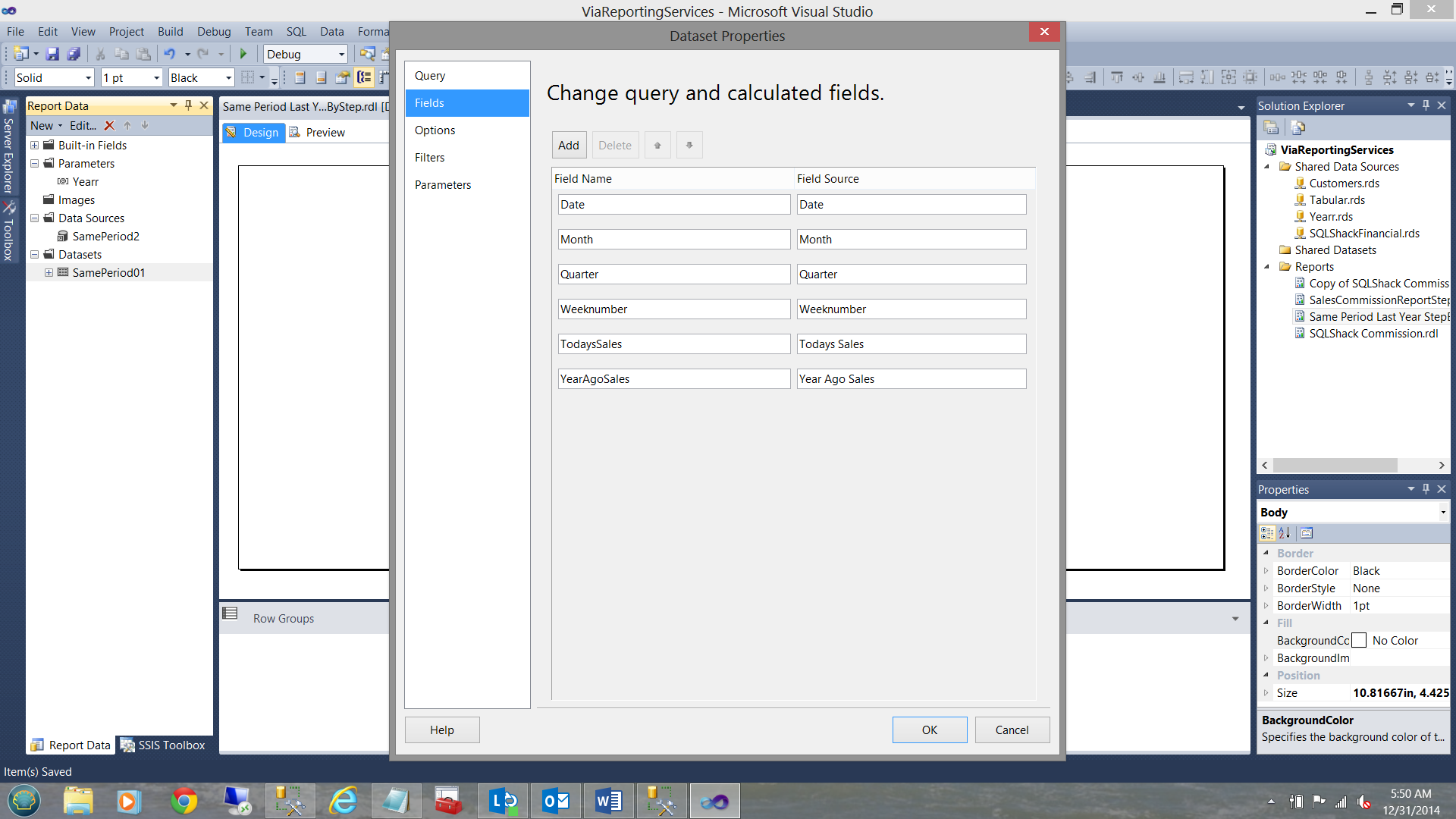
Task: Open the Debug configuration dropdown
Action: (341, 54)
